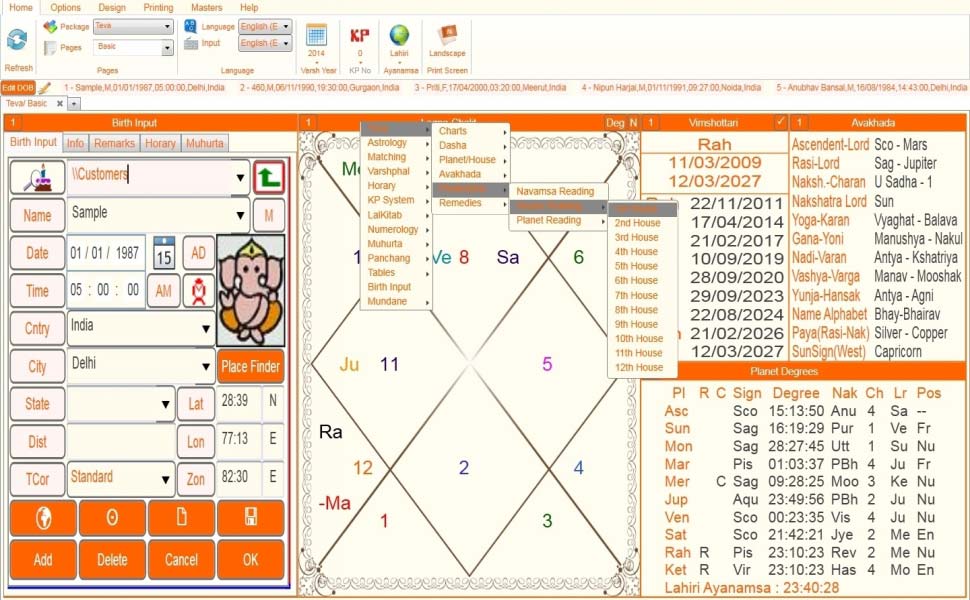Click the Package colored cubes icon

(50, 27)
